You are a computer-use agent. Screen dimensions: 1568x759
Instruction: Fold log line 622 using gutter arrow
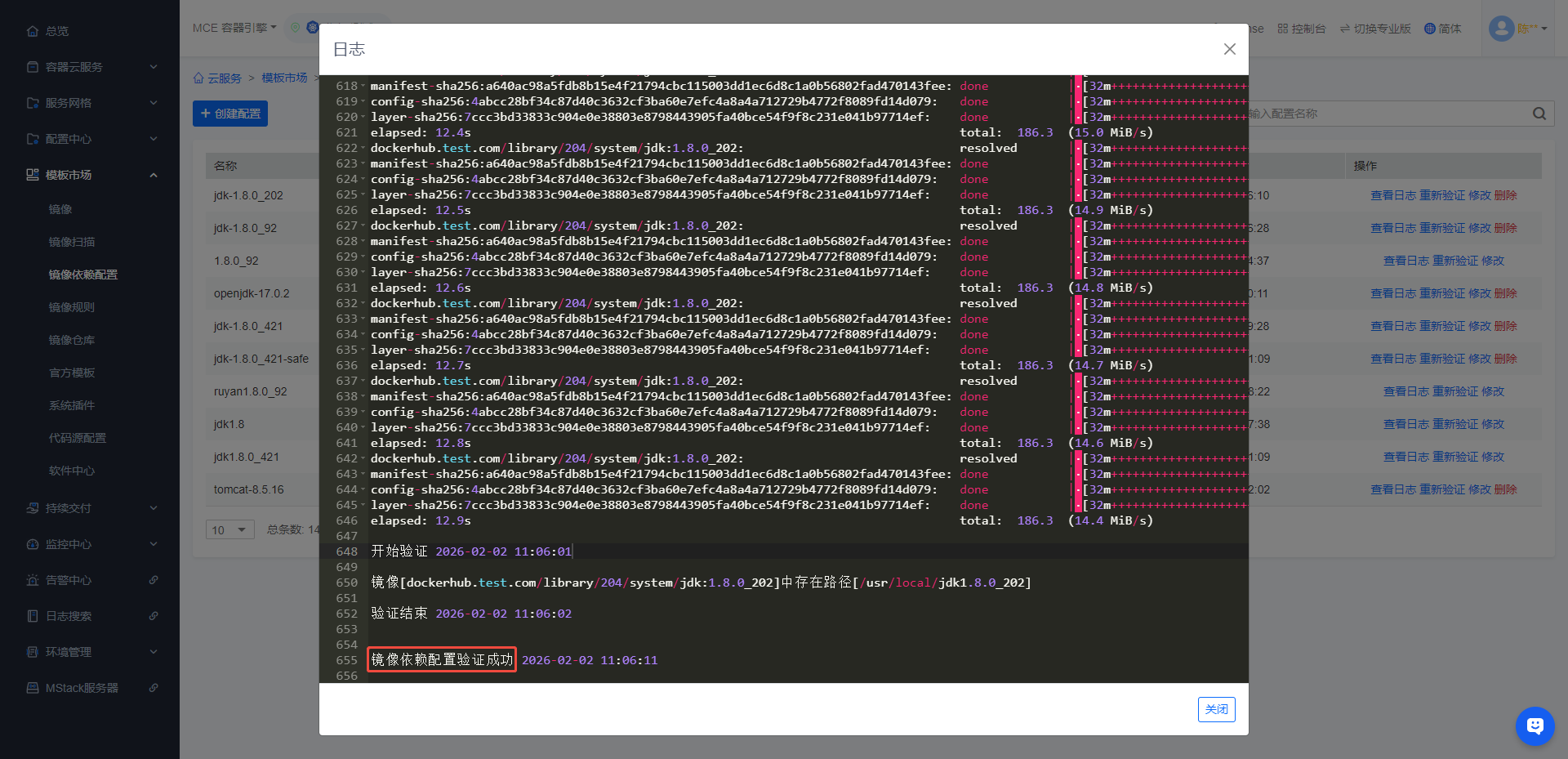(363, 149)
